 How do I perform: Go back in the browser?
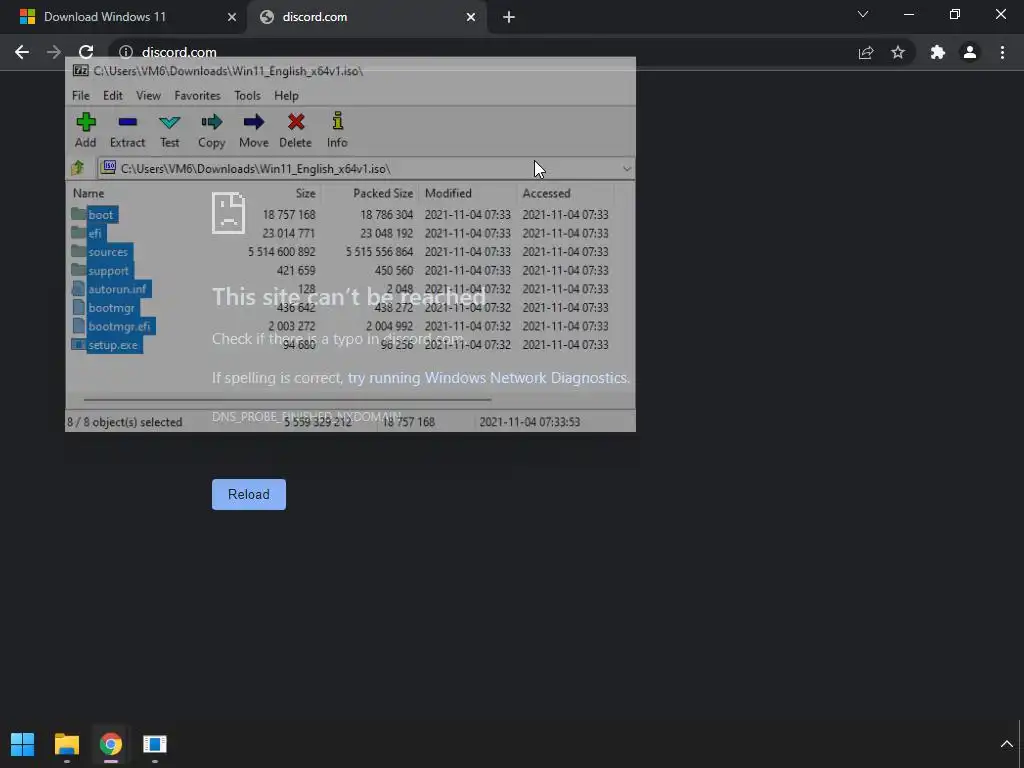(x=22, y=52)
